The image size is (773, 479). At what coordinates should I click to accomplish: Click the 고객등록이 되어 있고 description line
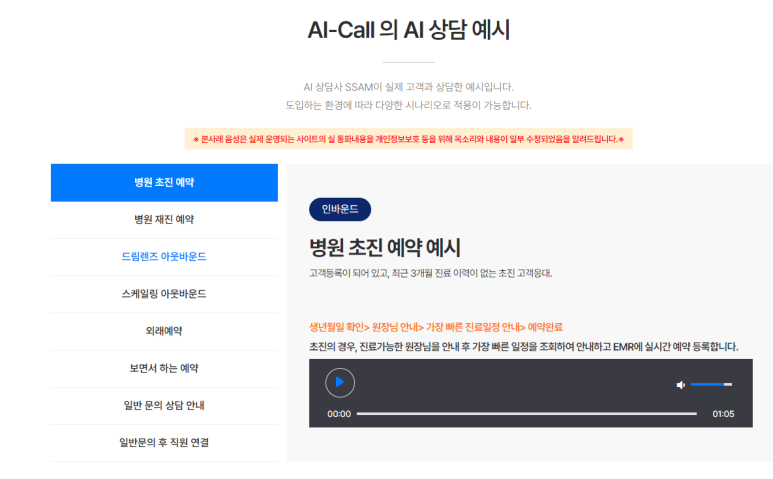pyautogui.click(x=430, y=274)
